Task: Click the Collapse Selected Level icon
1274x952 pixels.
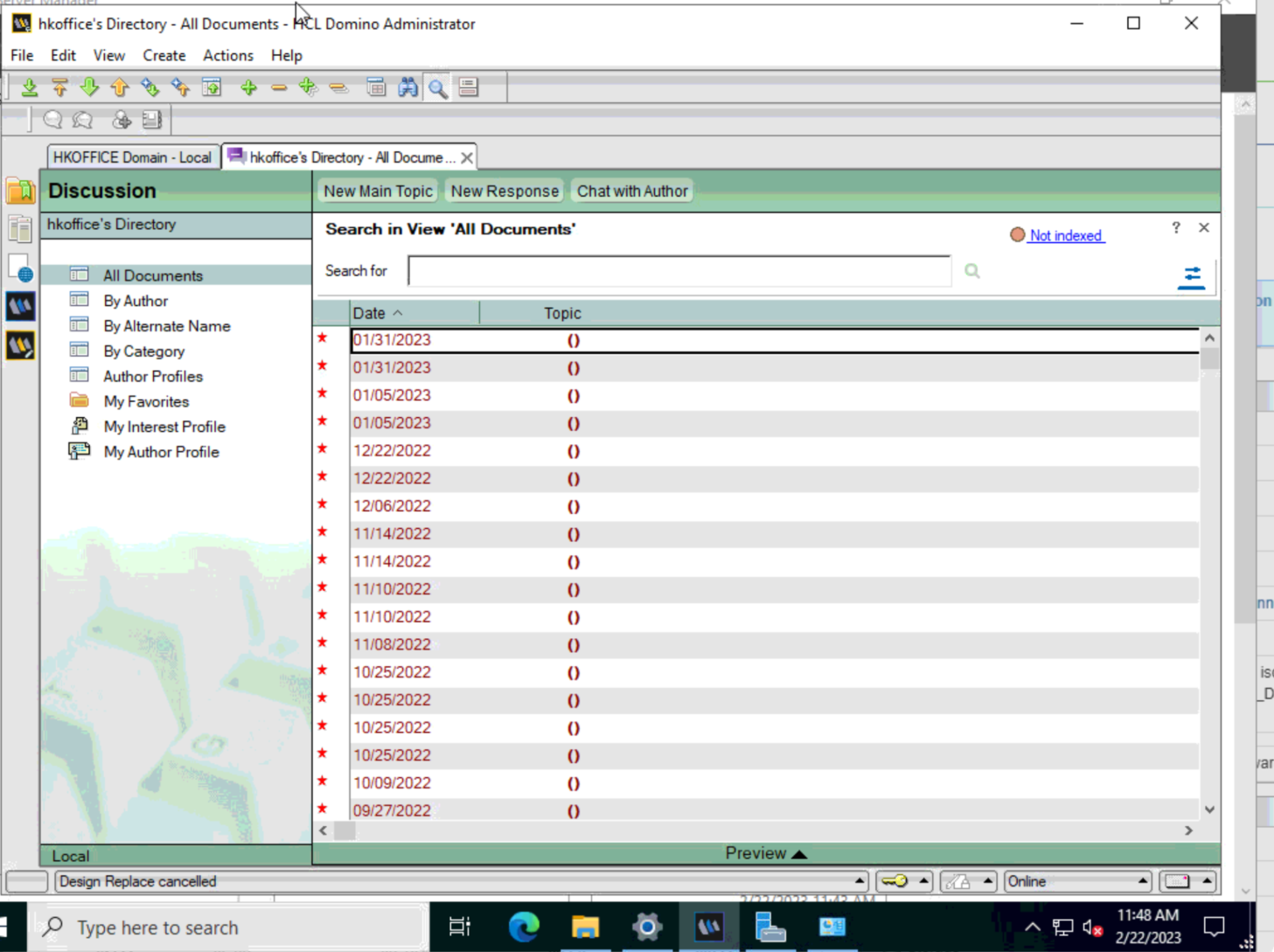Action: tap(338, 87)
